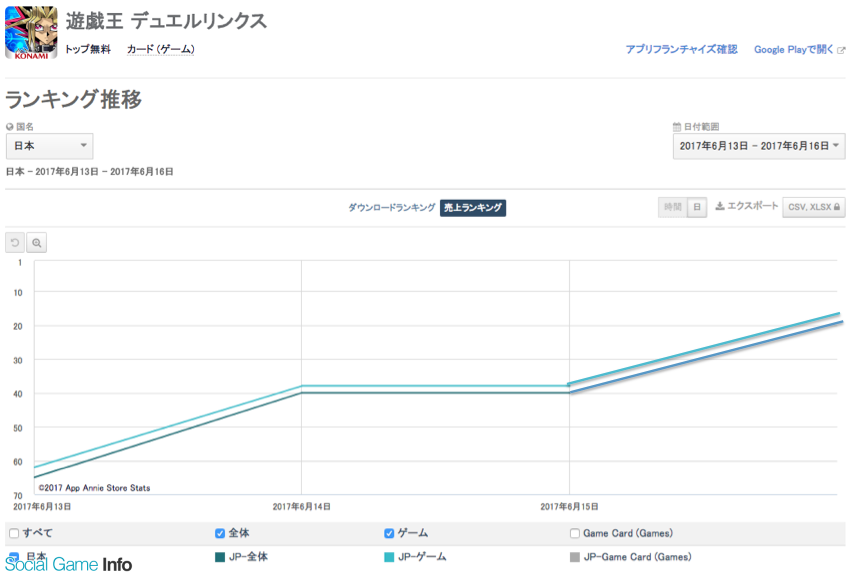This screenshot has width=852, height=577.
Task: Click the 遊戯王 デュエルリンクス app title
Action: point(166,21)
